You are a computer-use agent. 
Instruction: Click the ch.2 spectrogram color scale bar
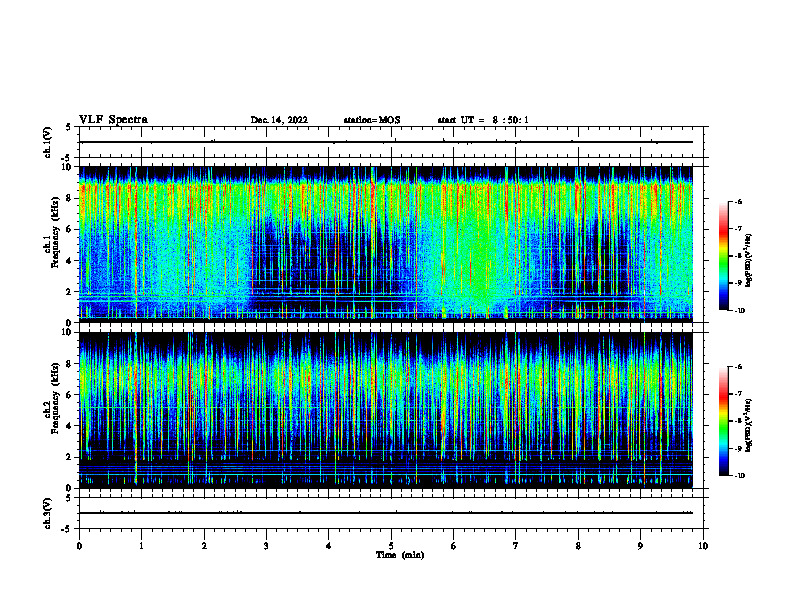(x=723, y=421)
